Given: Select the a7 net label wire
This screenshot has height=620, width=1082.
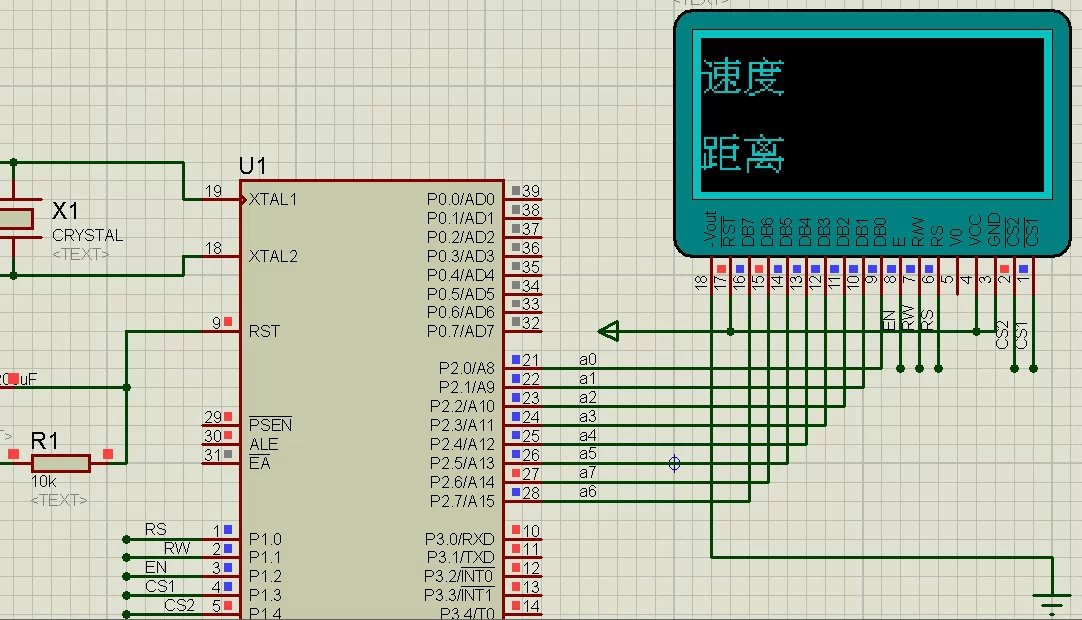Looking at the screenshot, I should [x=587, y=473].
